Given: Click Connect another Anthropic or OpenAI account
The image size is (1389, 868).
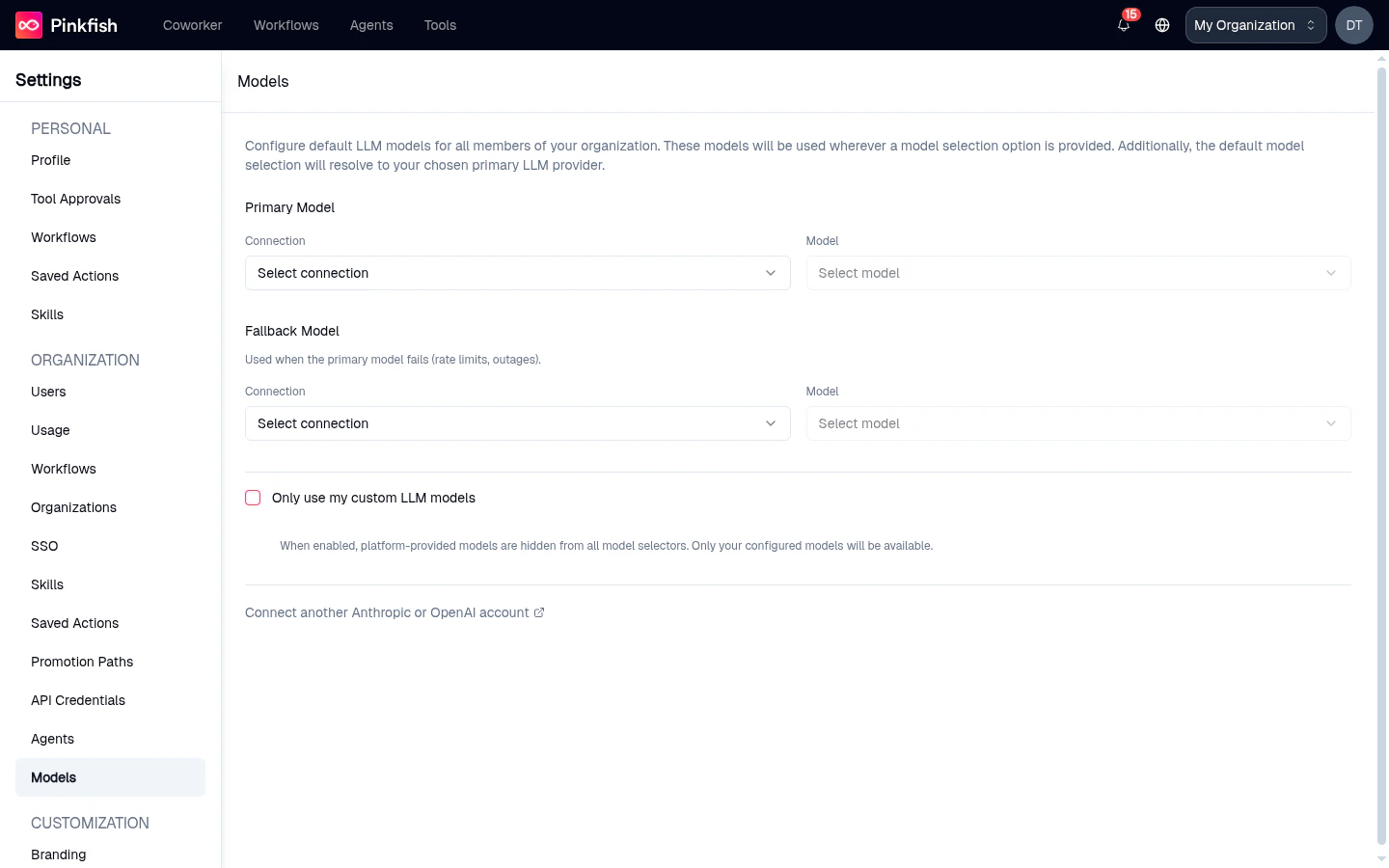Looking at the screenshot, I should (x=387, y=612).
